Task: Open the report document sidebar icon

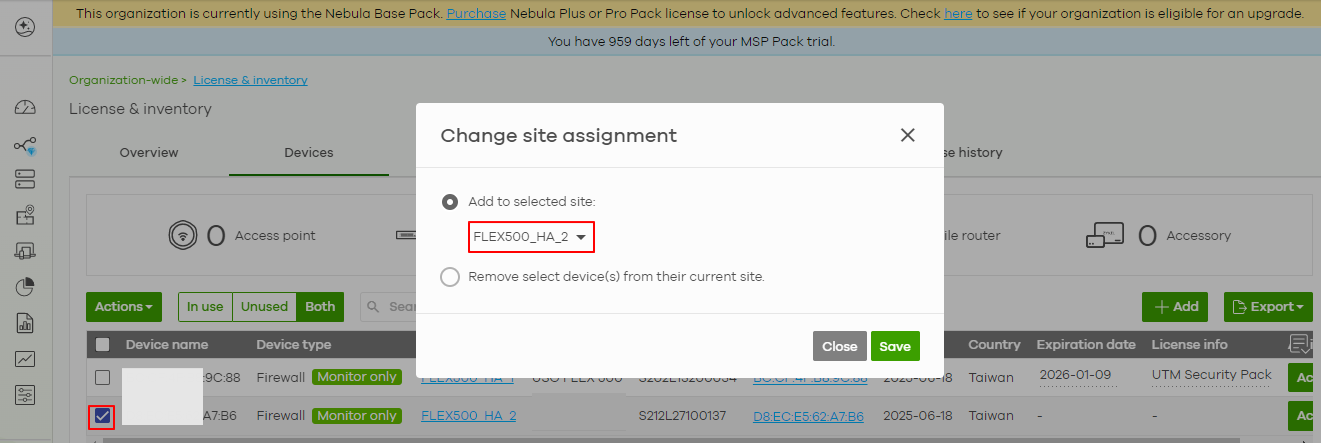Action: tap(25, 323)
